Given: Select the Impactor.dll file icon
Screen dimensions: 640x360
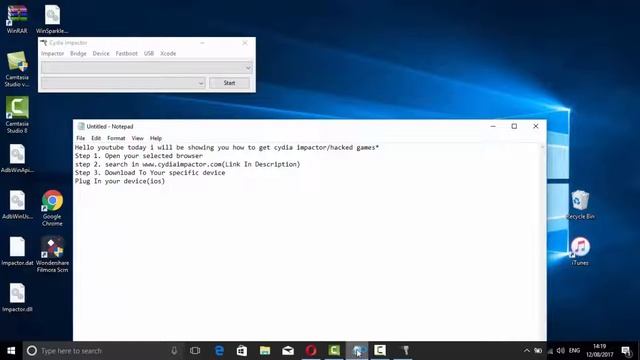Looking at the screenshot, I should (x=17, y=298).
